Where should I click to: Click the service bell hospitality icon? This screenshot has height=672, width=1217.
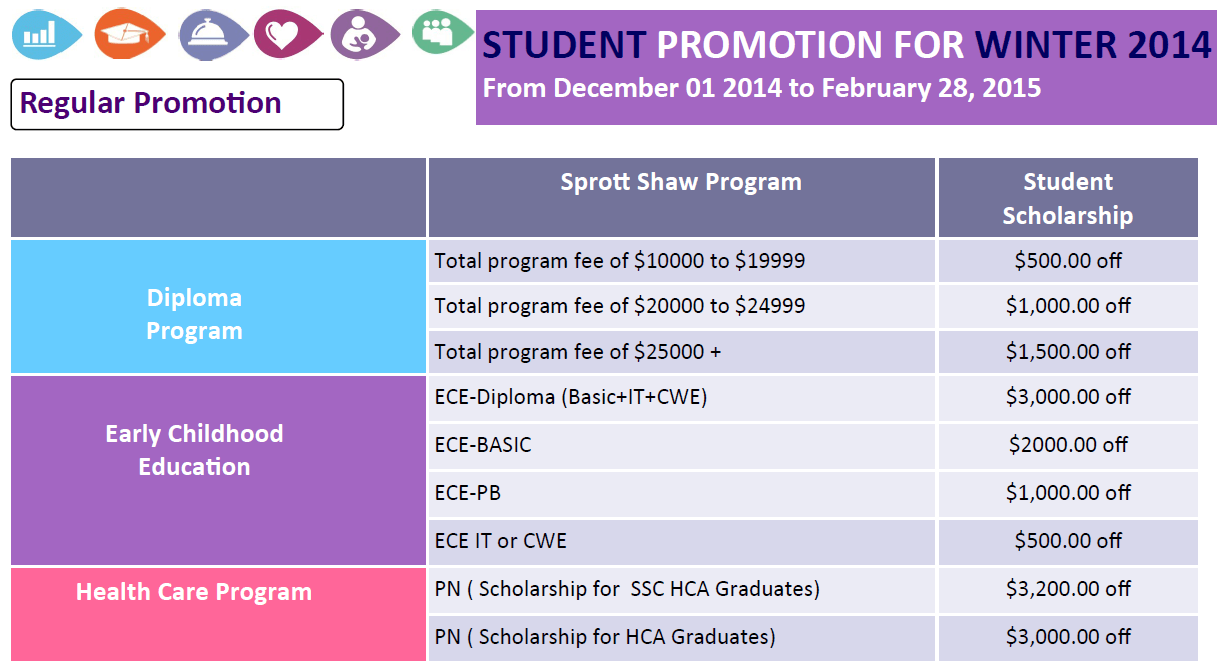point(214,34)
